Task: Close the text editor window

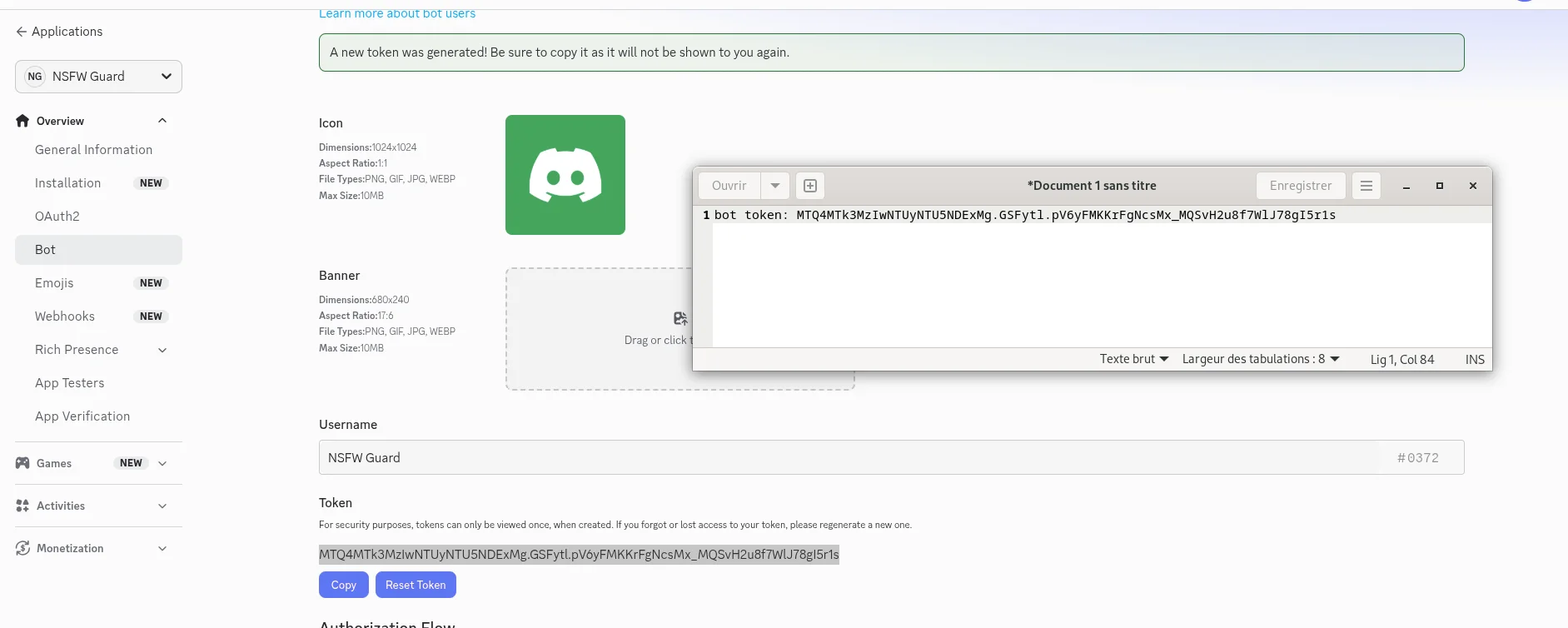Action: pyautogui.click(x=1473, y=186)
